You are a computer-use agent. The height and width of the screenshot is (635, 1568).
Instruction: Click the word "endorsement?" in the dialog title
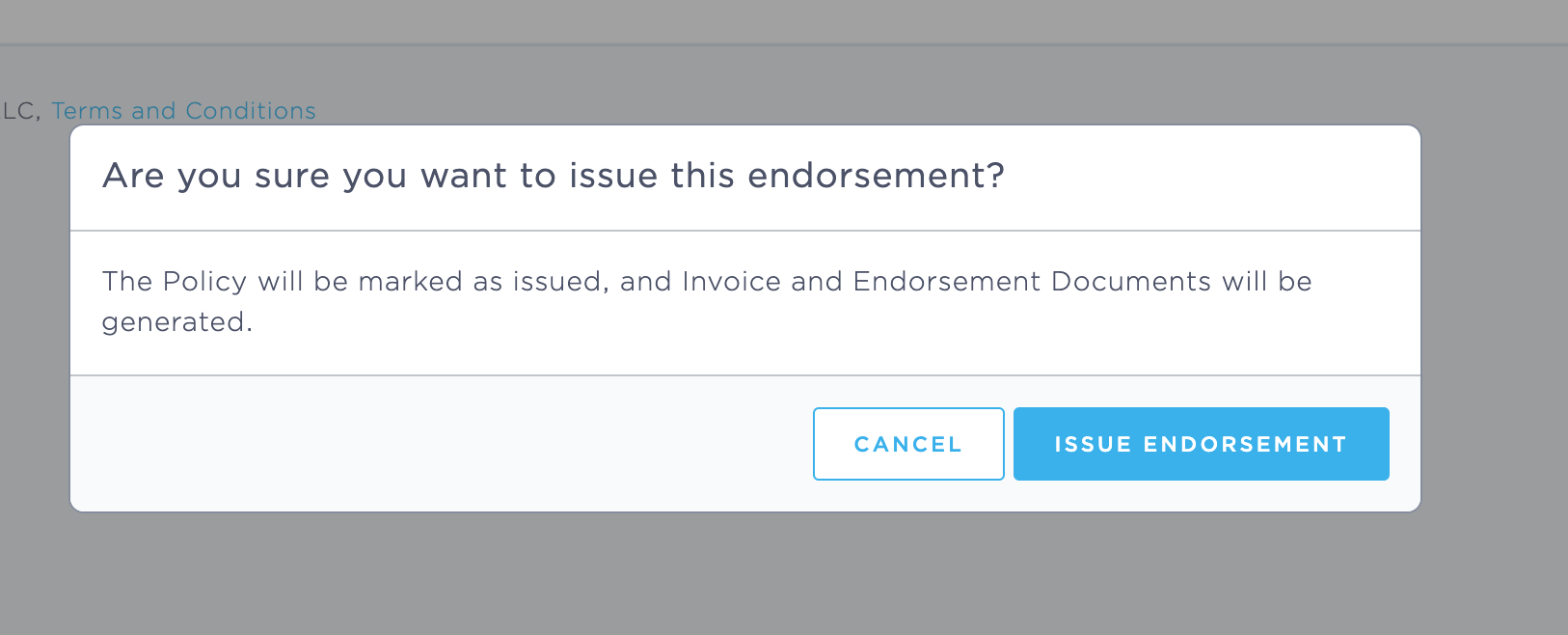point(876,176)
